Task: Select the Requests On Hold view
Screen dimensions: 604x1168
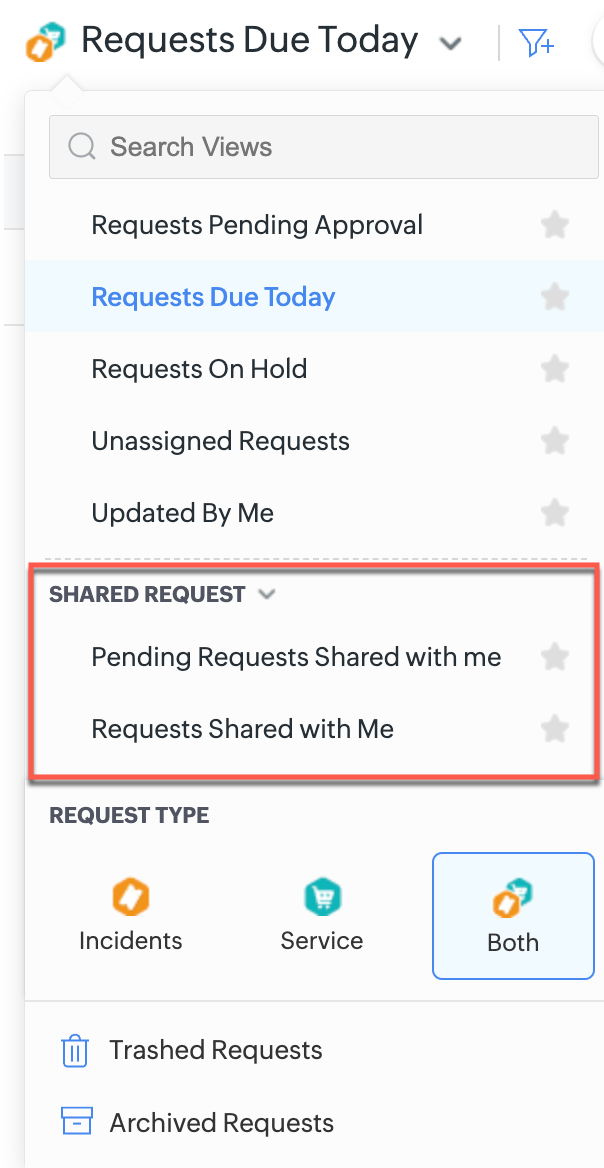Action: (x=199, y=369)
